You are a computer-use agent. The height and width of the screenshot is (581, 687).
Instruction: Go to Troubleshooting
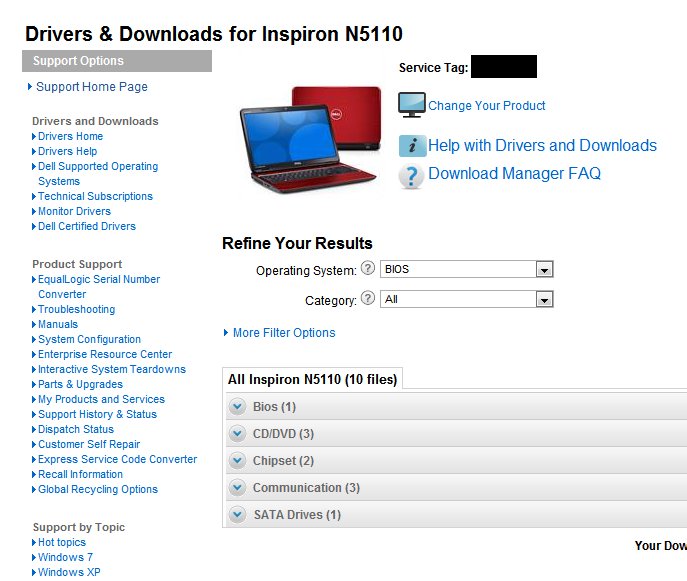(x=77, y=309)
